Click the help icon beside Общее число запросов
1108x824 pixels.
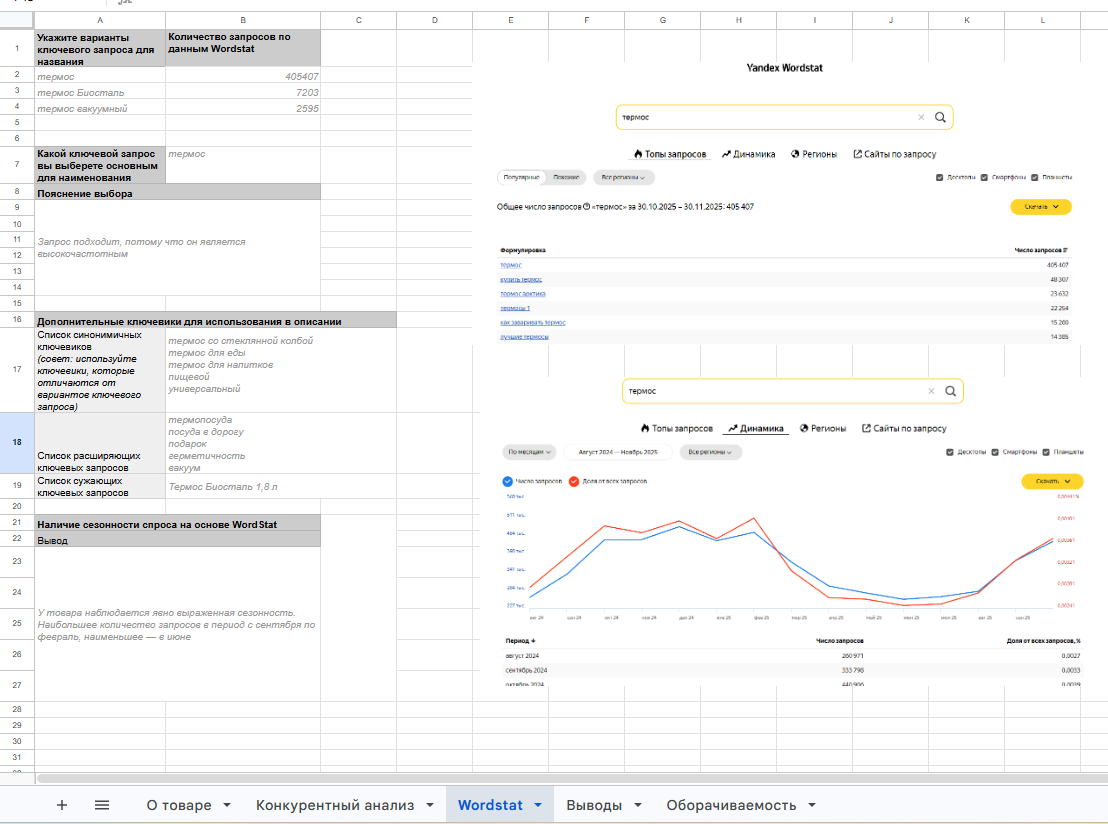click(x=587, y=206)
